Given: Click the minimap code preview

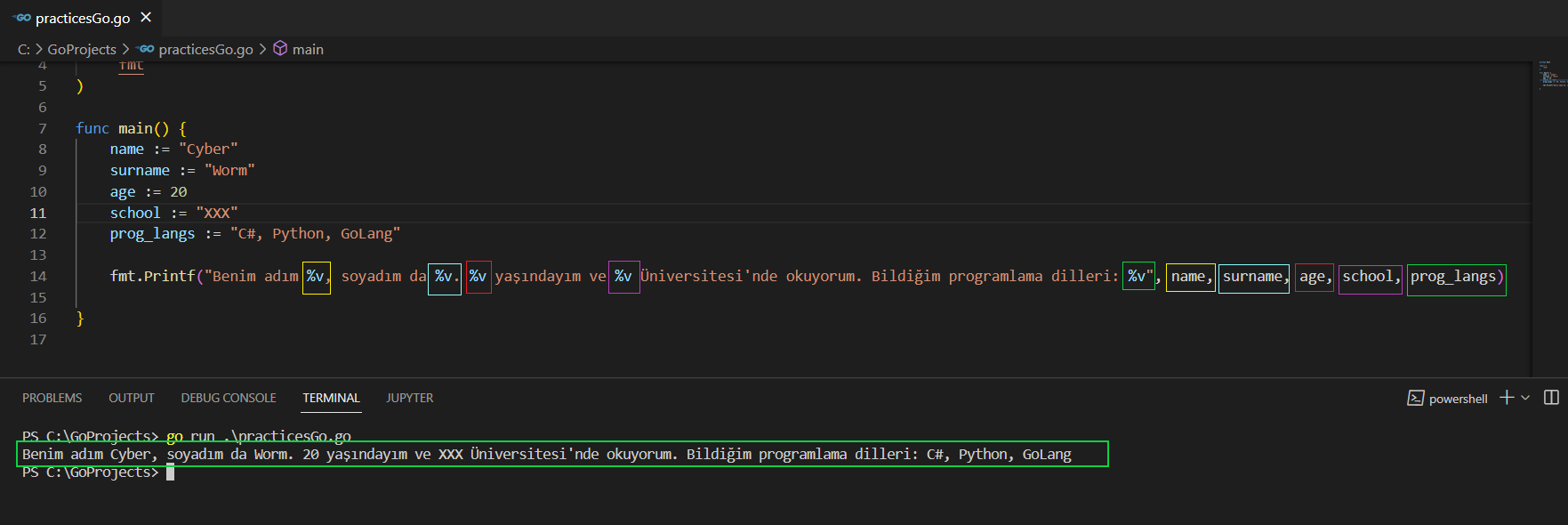Looking at the screenshot, I should click(1549, 75).
